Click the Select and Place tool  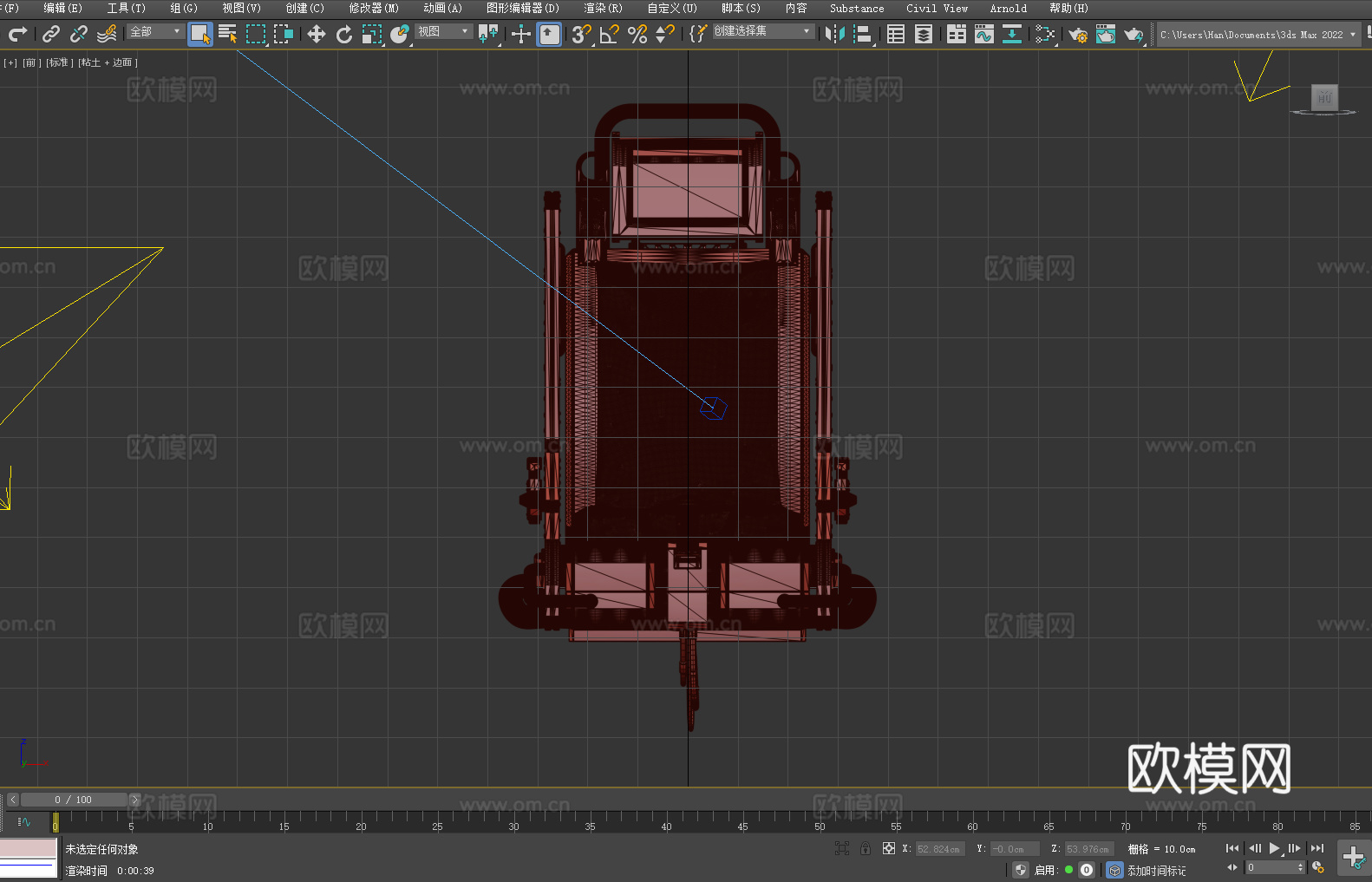pos(400,34)
